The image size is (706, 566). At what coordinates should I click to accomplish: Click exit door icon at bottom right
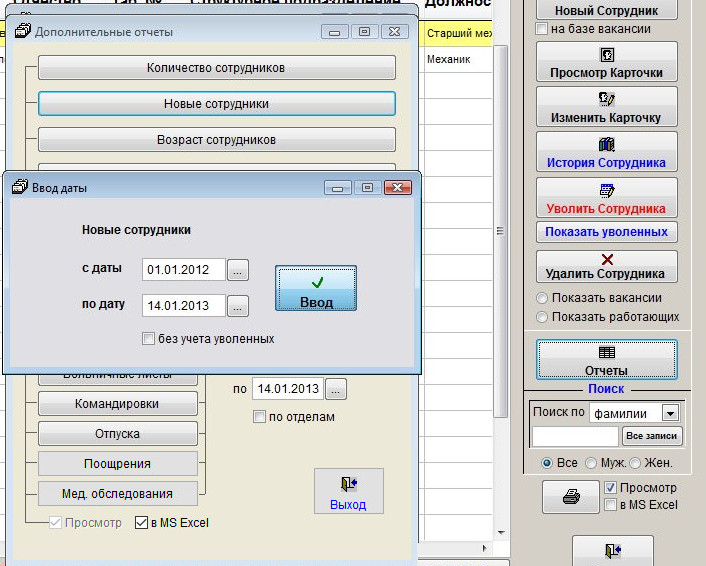tap(613, 551)
